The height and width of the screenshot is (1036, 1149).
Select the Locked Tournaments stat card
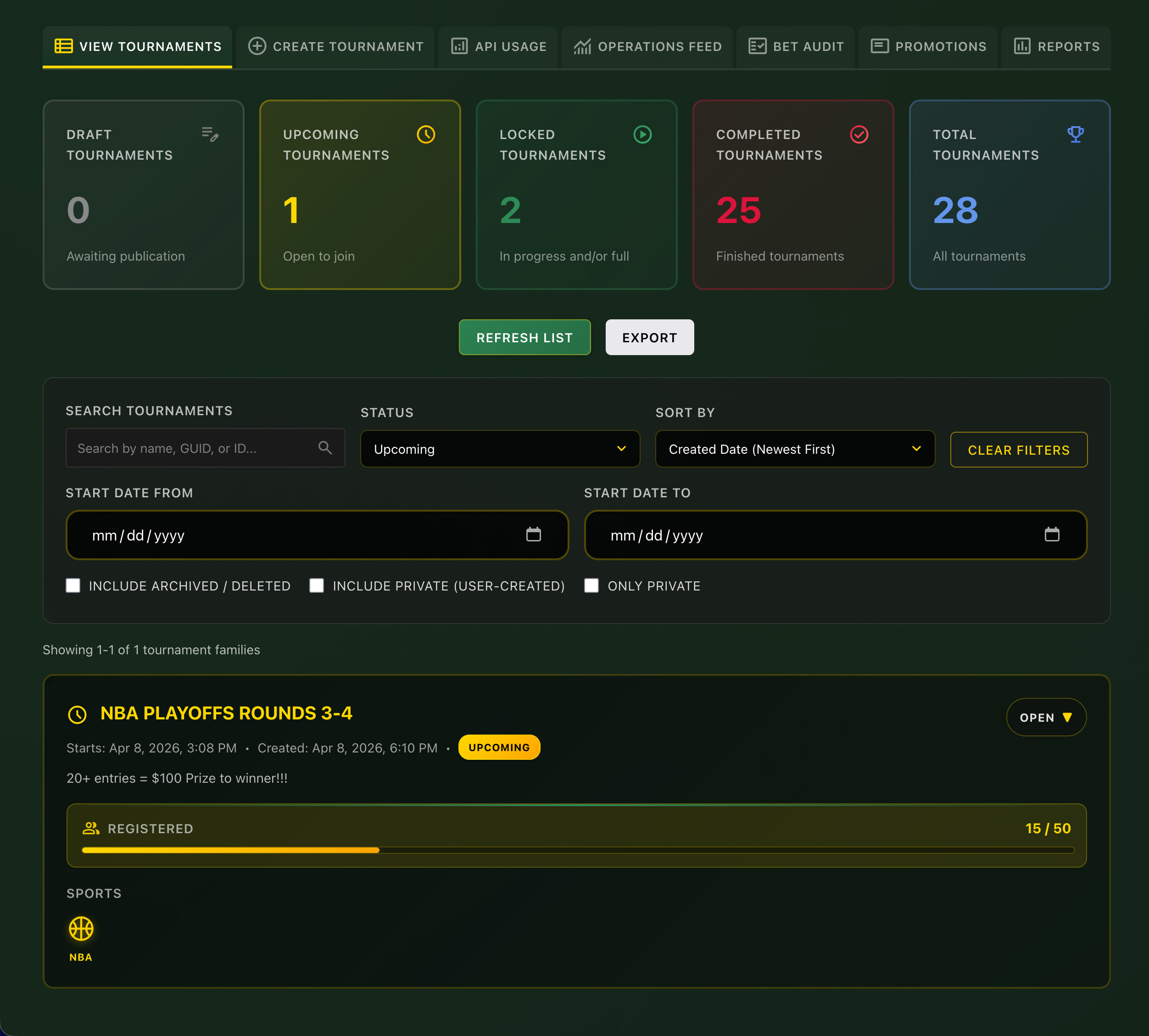pyautogui.click(x=577, y=195)
